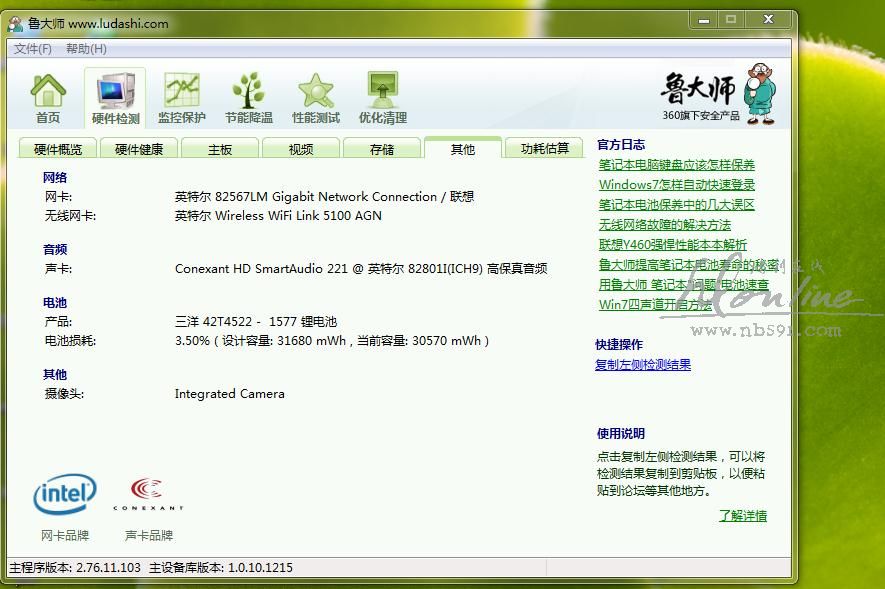The width and height of the screenshot is (885, 589).
Task: Open the 监控保护 monitoring icon
Action: (182, 98)
